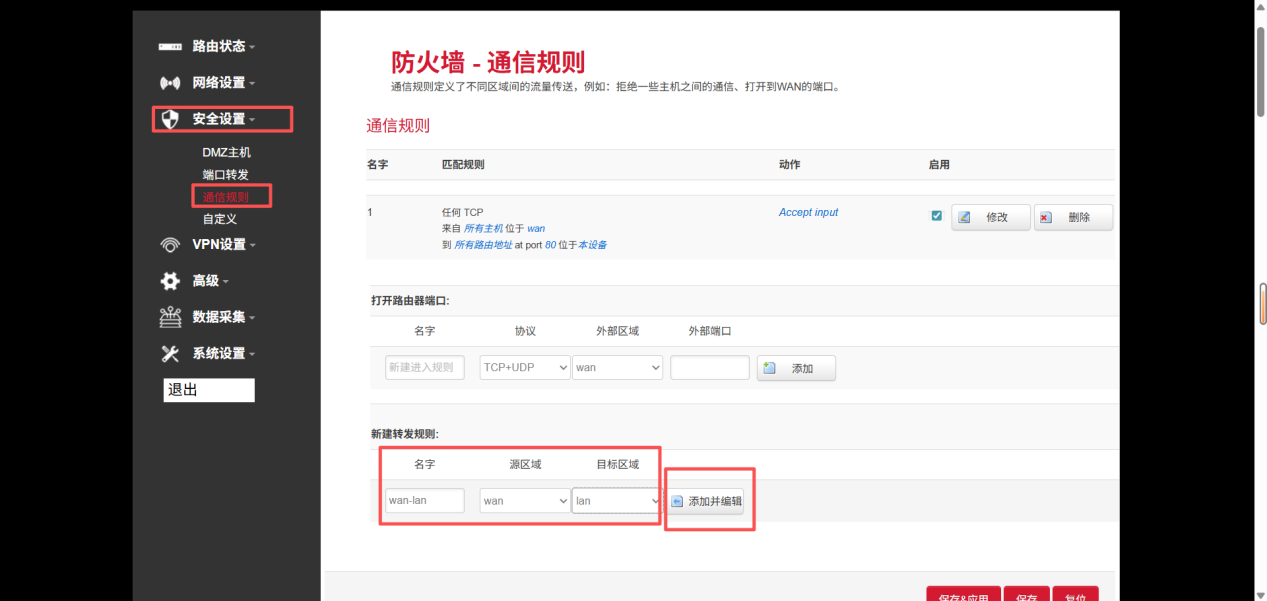The image size is (1267, 601).
Task: Open the TCP+UDP protocol dropdown
Action: click(x=524, y=367)
